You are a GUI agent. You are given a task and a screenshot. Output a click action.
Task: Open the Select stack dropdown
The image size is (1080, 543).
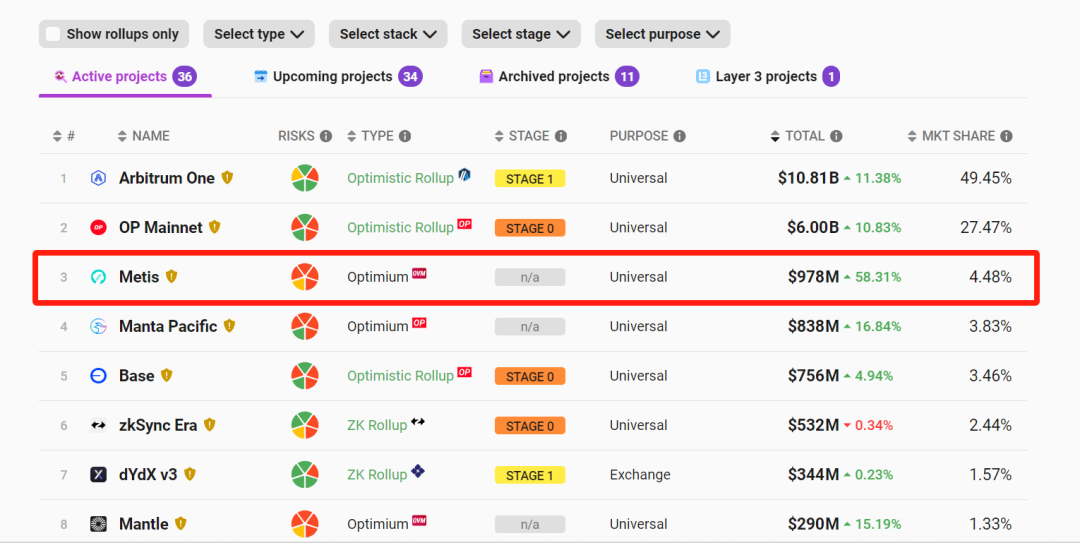coord(388,34)
